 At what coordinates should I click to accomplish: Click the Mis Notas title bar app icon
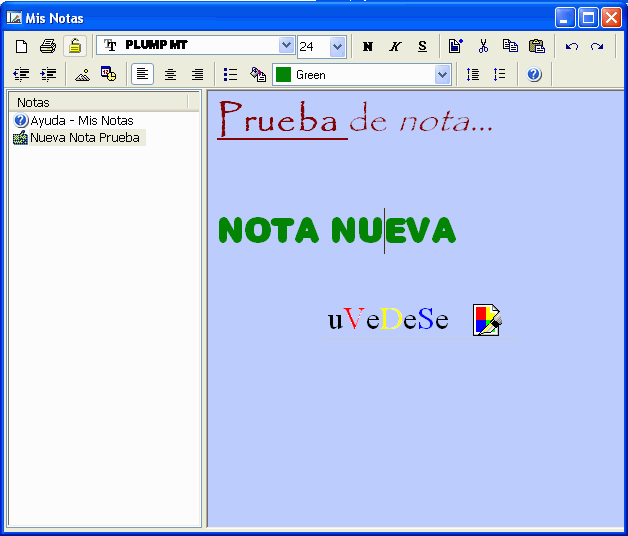pos(14,18)
